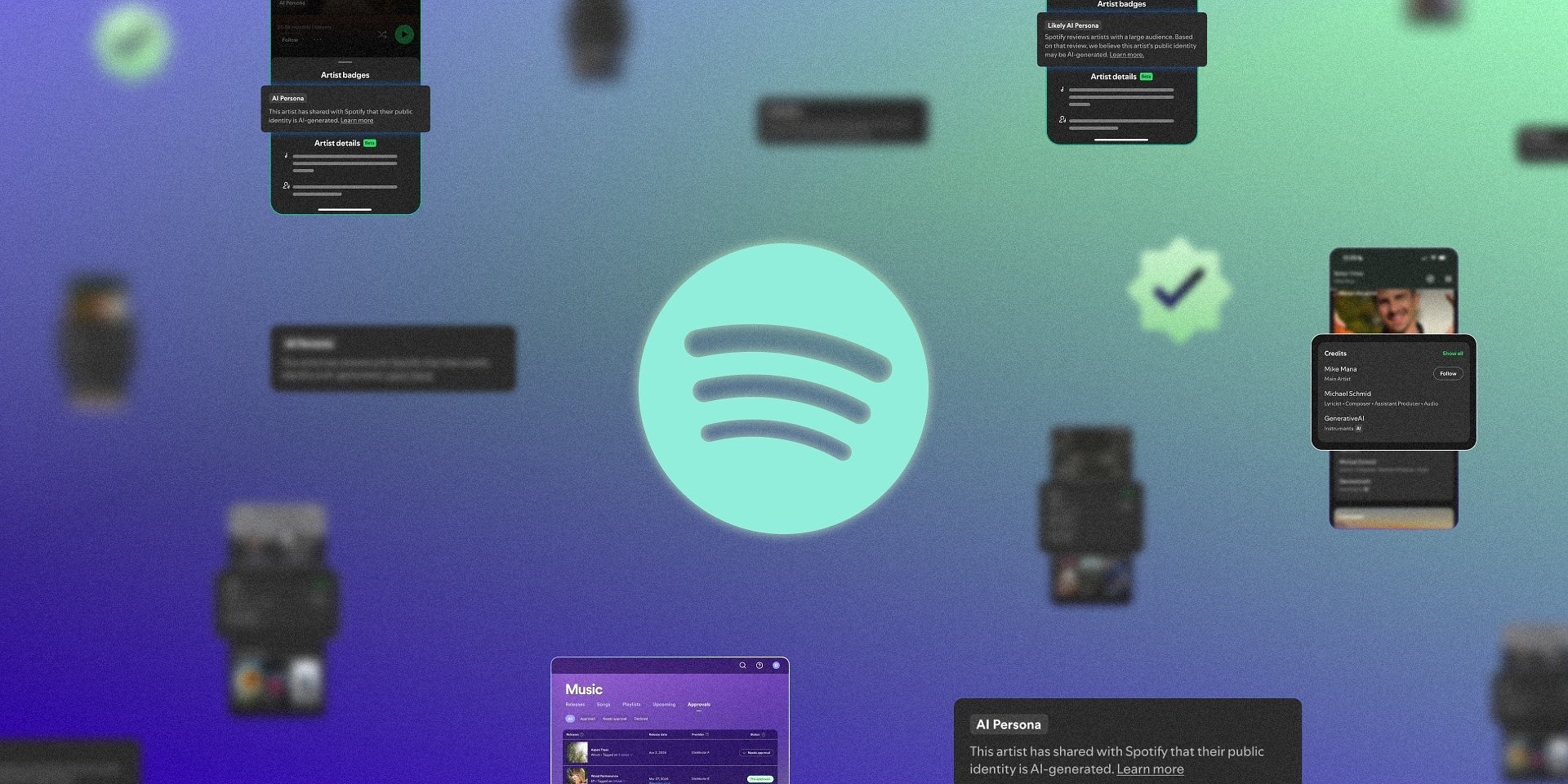The width and height of the screenshot is (1568, 784).
Task: Click the Credits heading
Action: 1335,354
